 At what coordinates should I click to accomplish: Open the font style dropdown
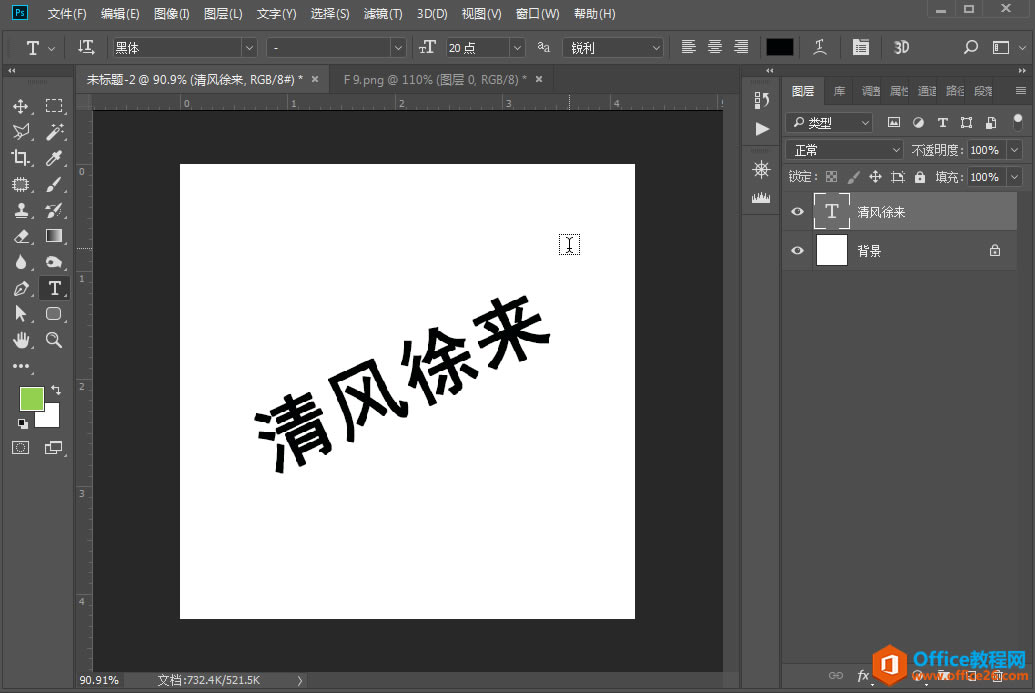pyautogui.click(x=398, y=48)
